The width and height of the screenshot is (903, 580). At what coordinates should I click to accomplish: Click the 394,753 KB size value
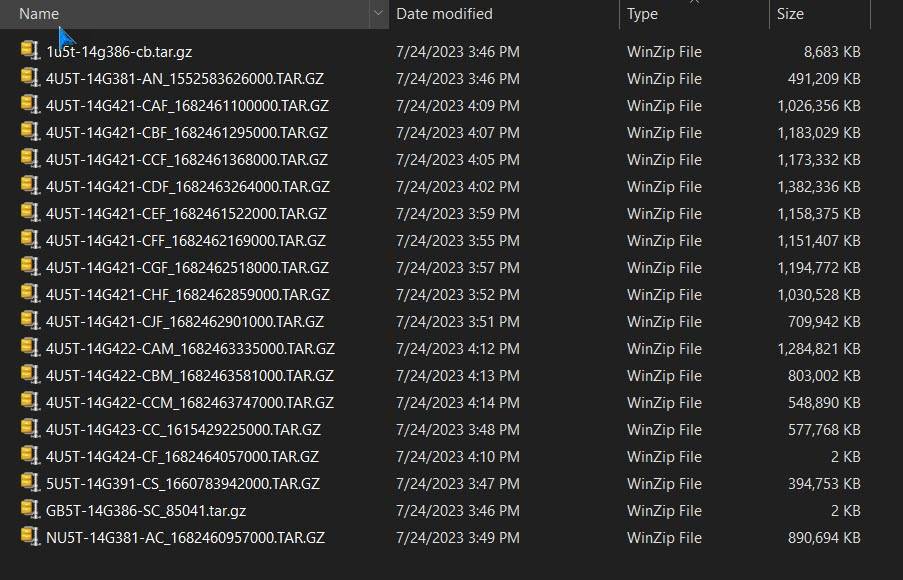[824, 484]
